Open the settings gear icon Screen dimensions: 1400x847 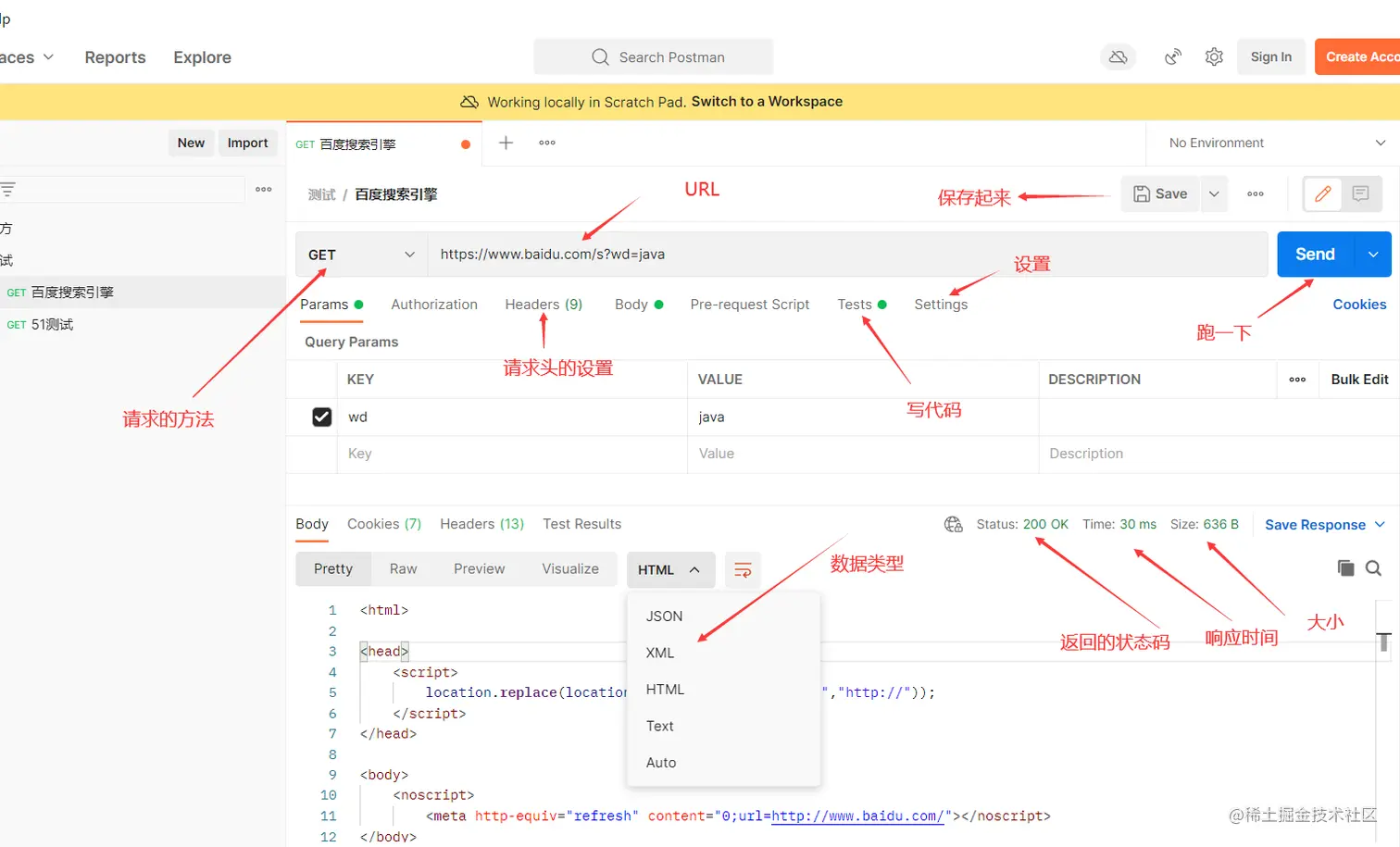[1214, 57]
